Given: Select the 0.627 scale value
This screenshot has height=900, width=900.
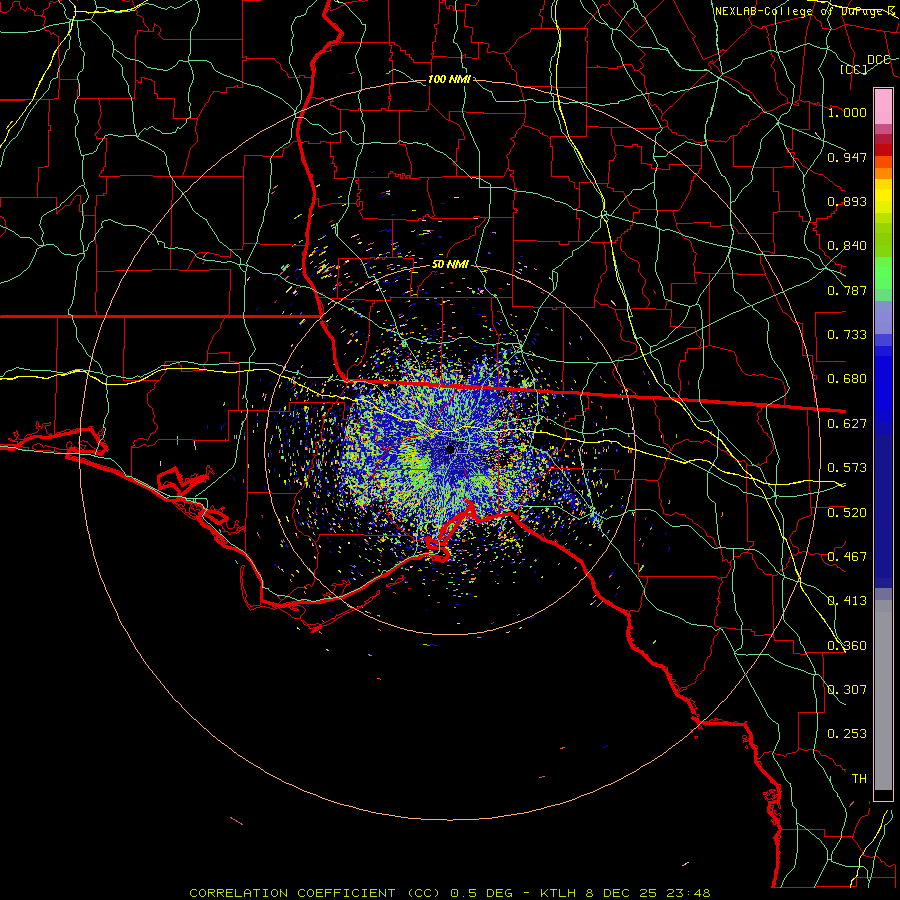Looking at the screenshot, I should pyautogui.click(x=847, y=424).
